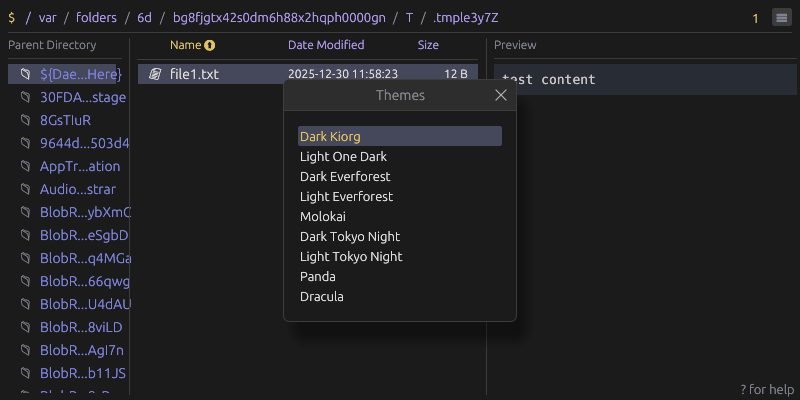Go to the var breadcrumb segment

(47, 18)
